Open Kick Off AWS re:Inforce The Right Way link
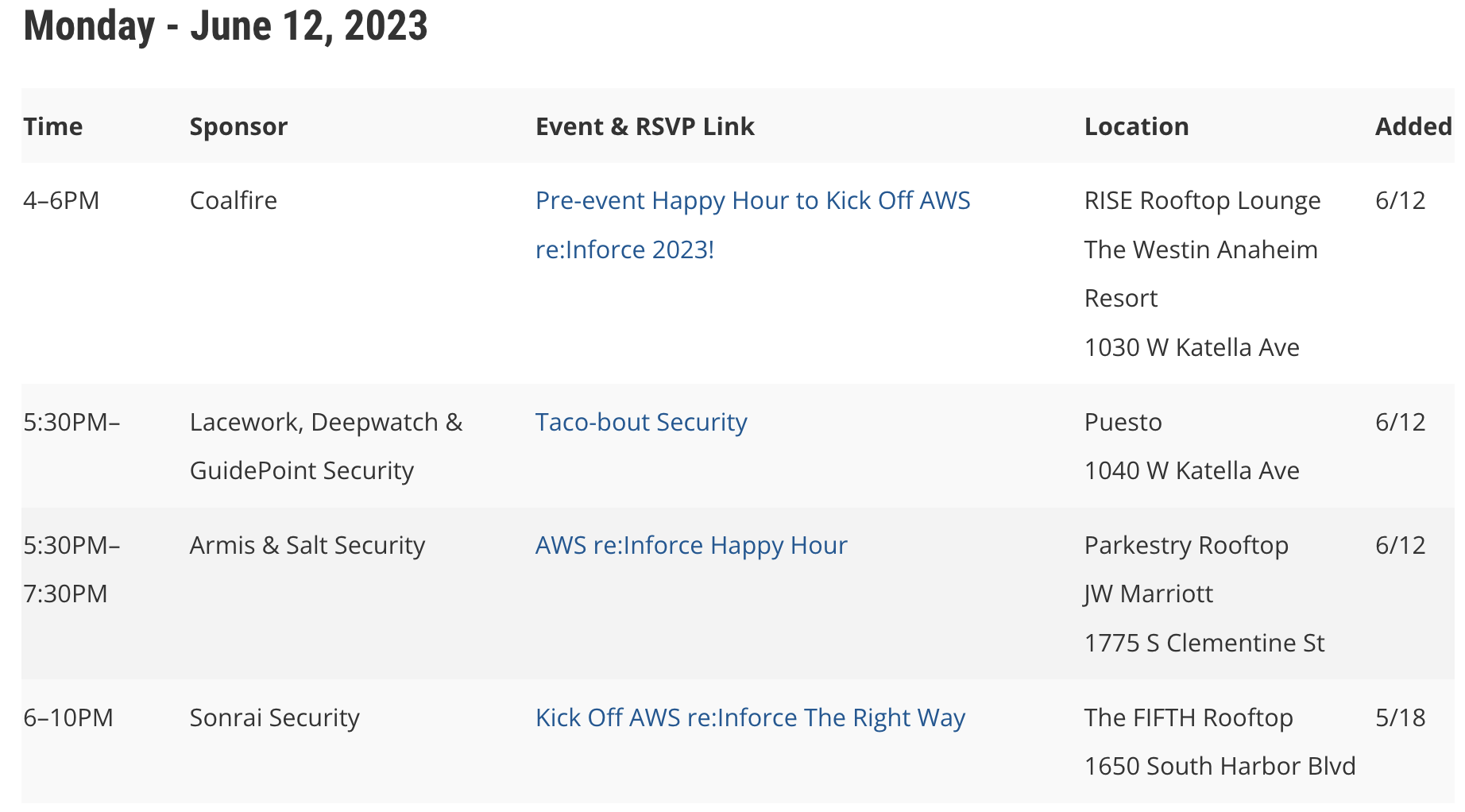The width and height of the screenshot is (1465, 812). click(750, 717)
